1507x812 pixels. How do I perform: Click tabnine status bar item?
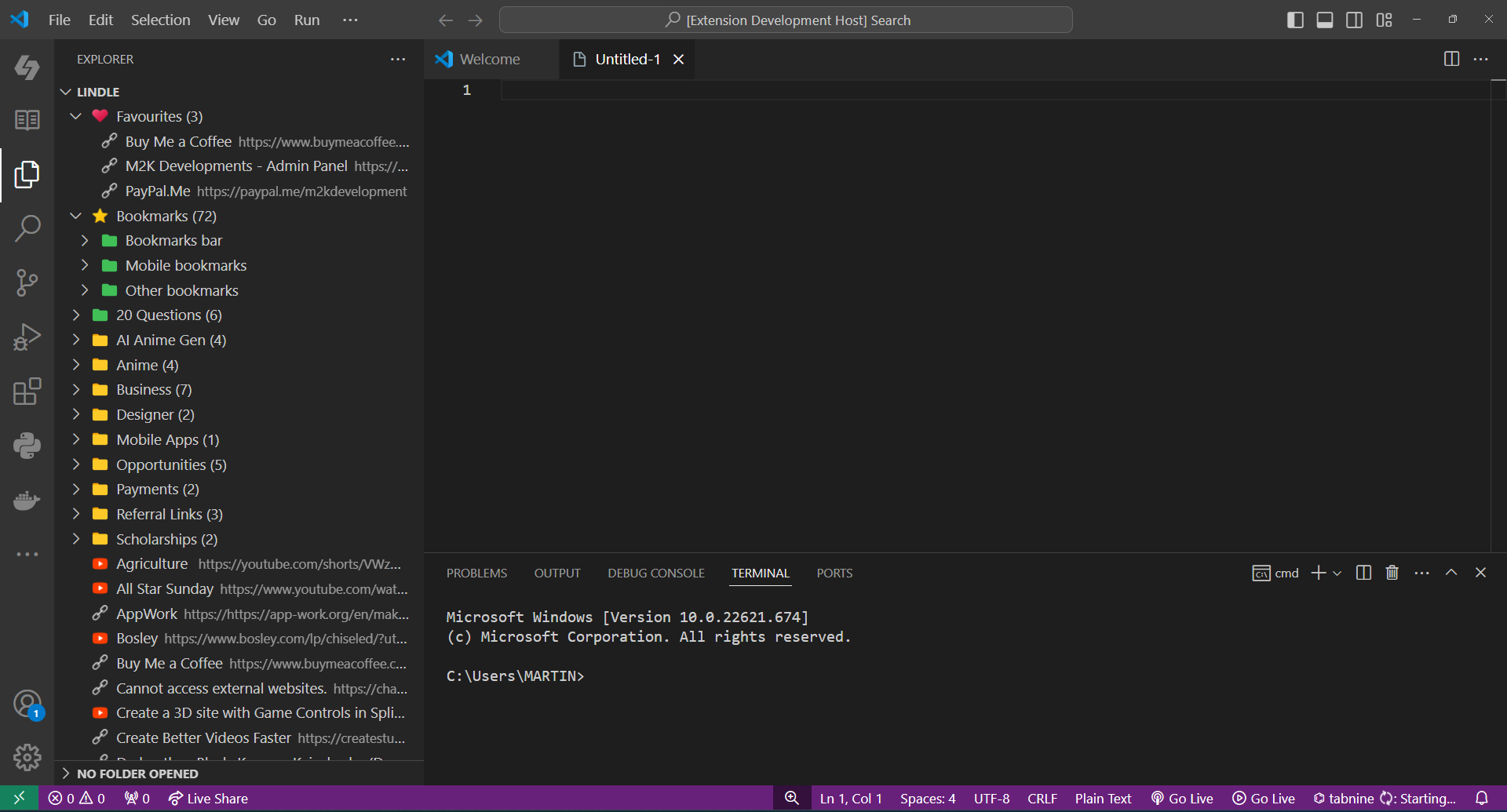tap(1384, 798)
